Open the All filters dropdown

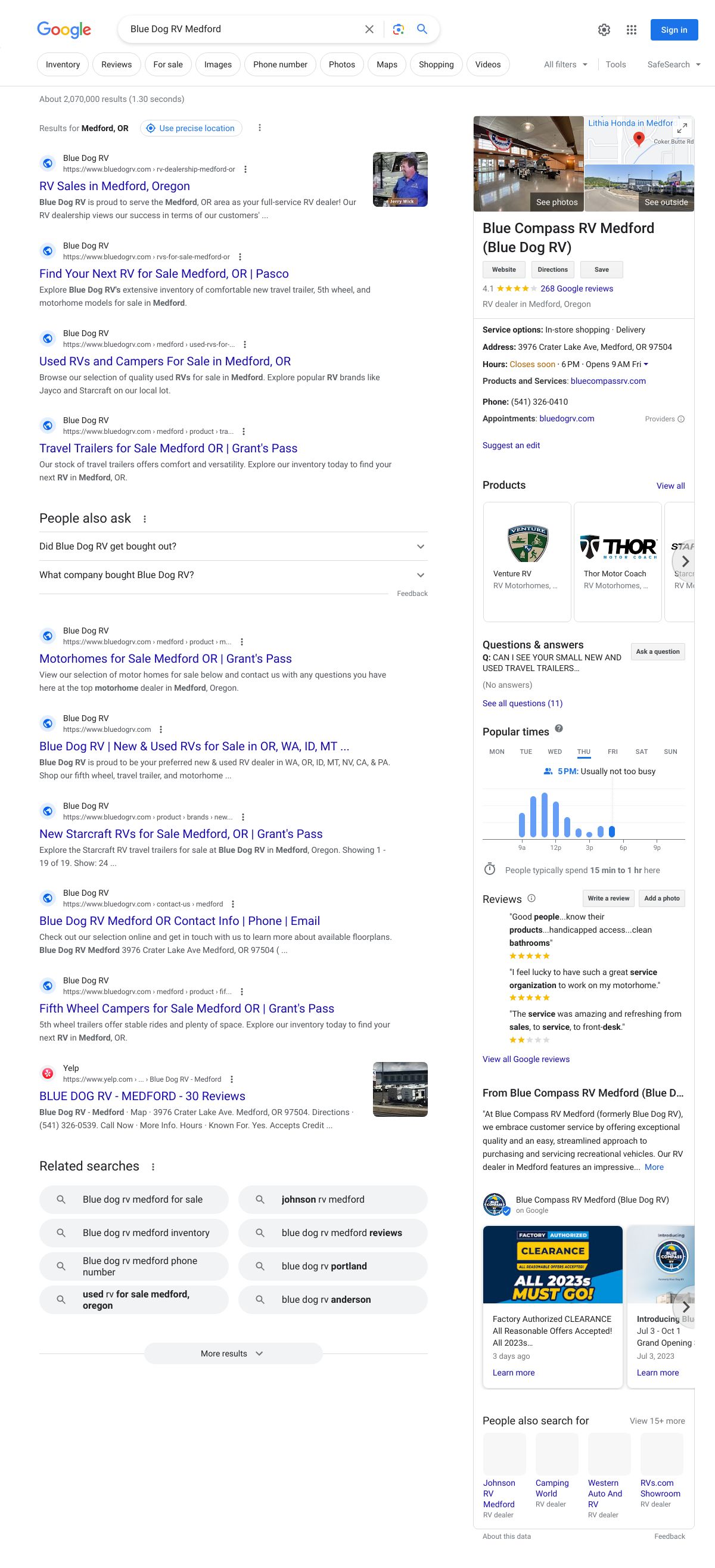565,64
